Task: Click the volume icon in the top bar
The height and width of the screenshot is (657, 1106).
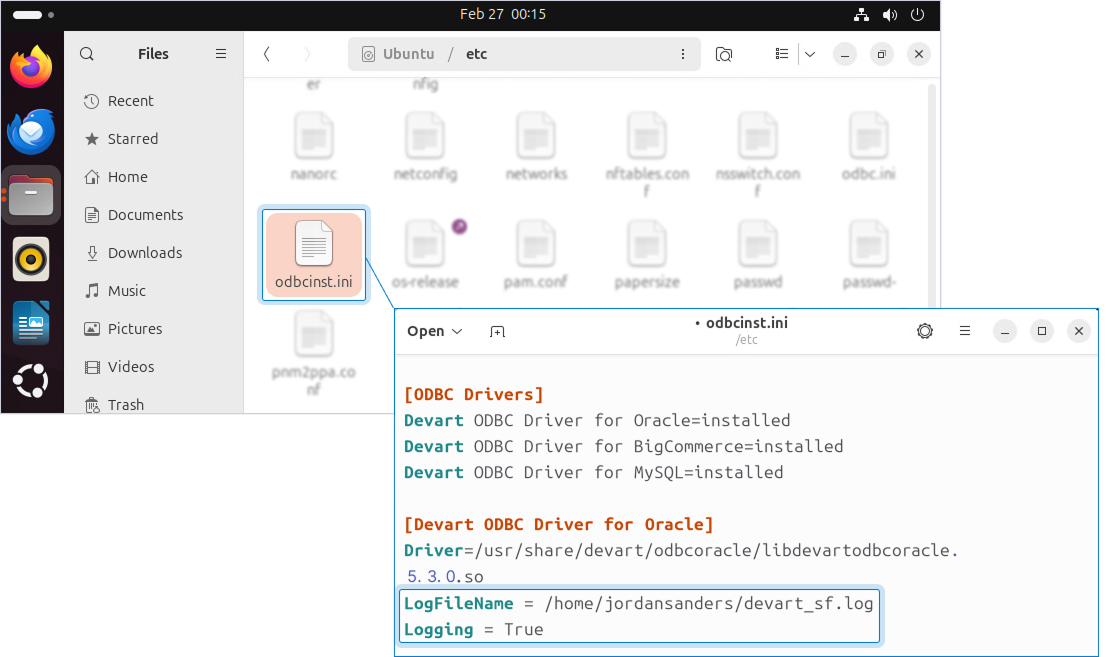Action: 889,15
